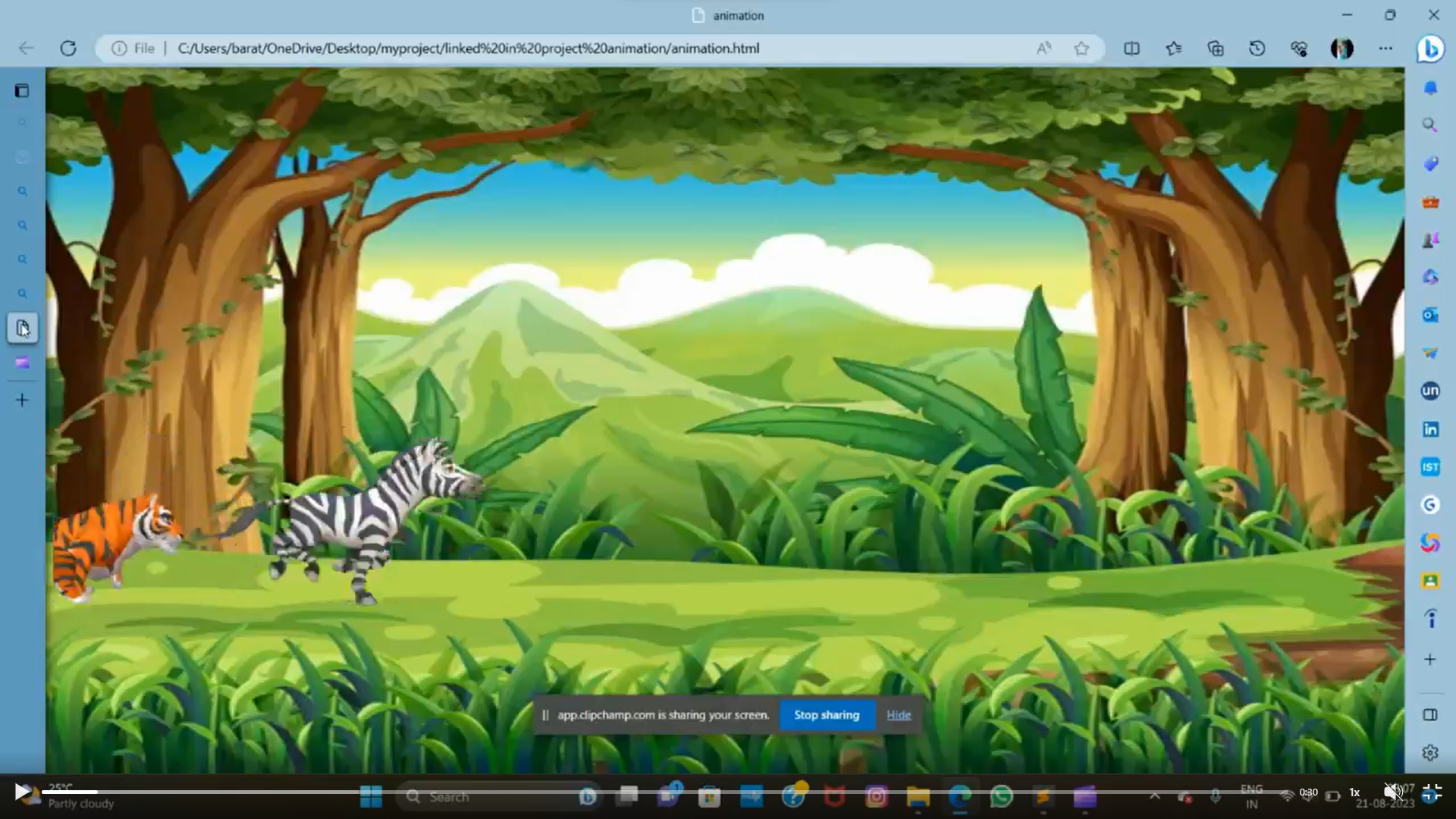Open File Explorer from the taskbar

[x=918, y=797]
